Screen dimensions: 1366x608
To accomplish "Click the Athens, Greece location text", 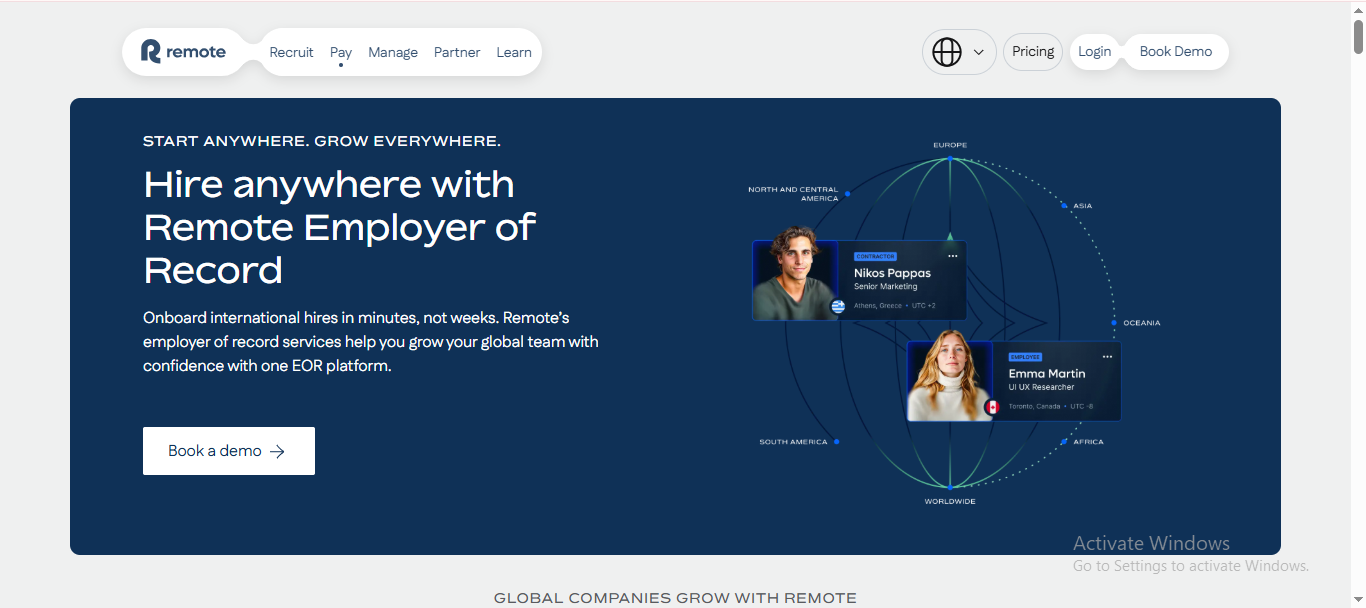I will pyautogui.click(x=878, y=306).
